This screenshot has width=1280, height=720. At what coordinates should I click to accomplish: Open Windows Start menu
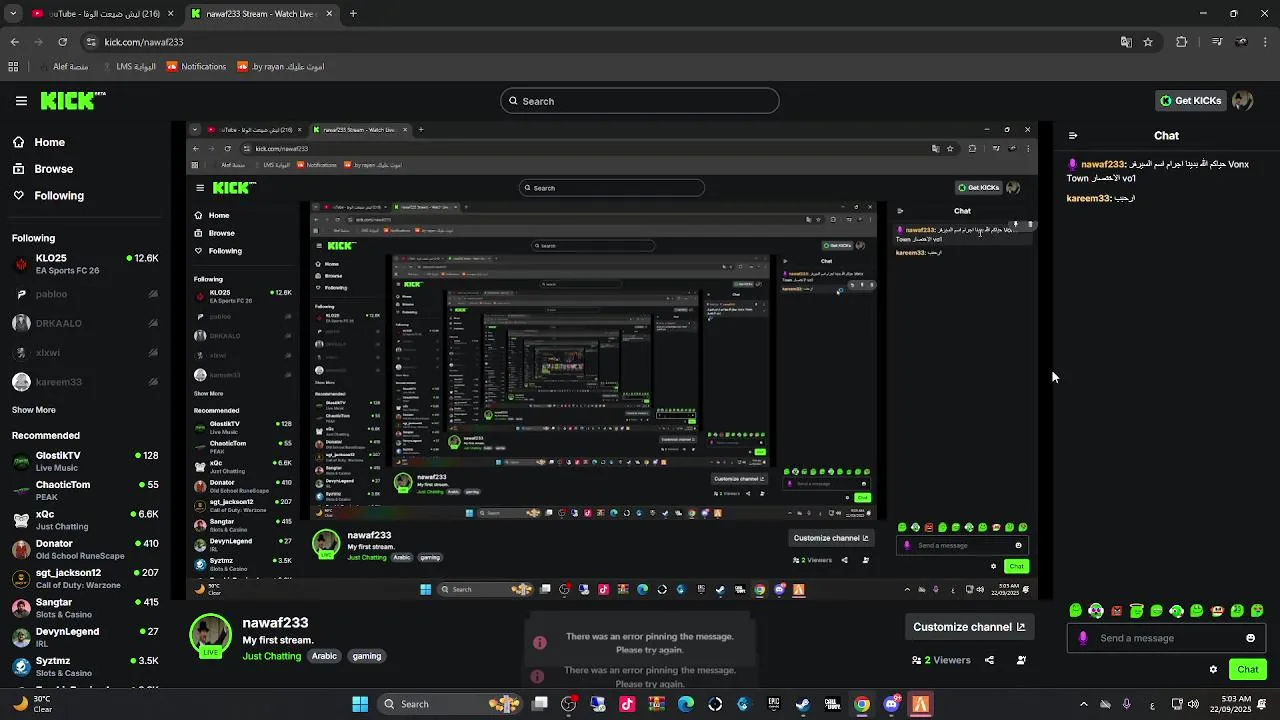click(x=360, y=704)
